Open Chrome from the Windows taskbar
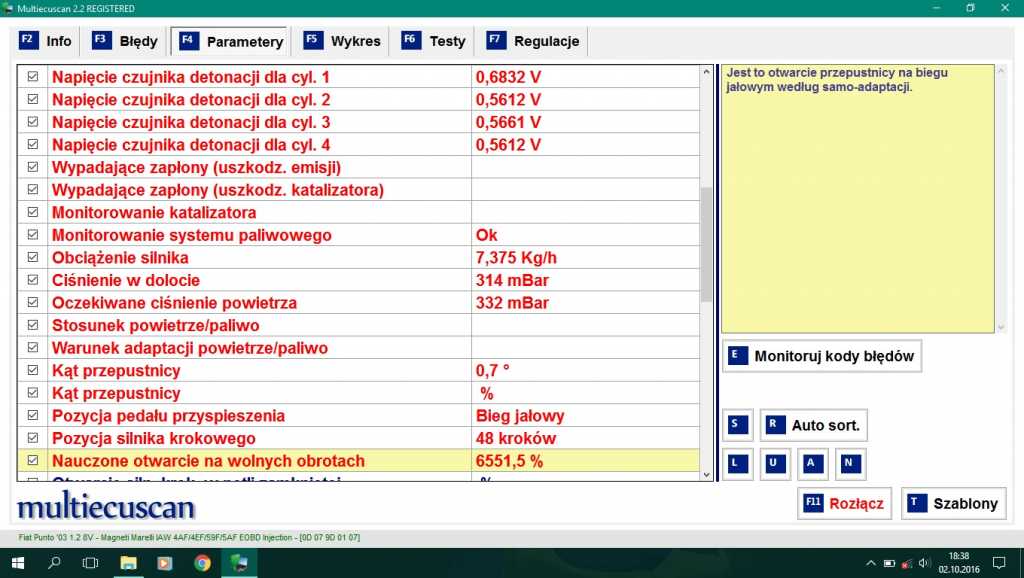This screenshot has height=578, width=1024. click(x=202, y=562)
